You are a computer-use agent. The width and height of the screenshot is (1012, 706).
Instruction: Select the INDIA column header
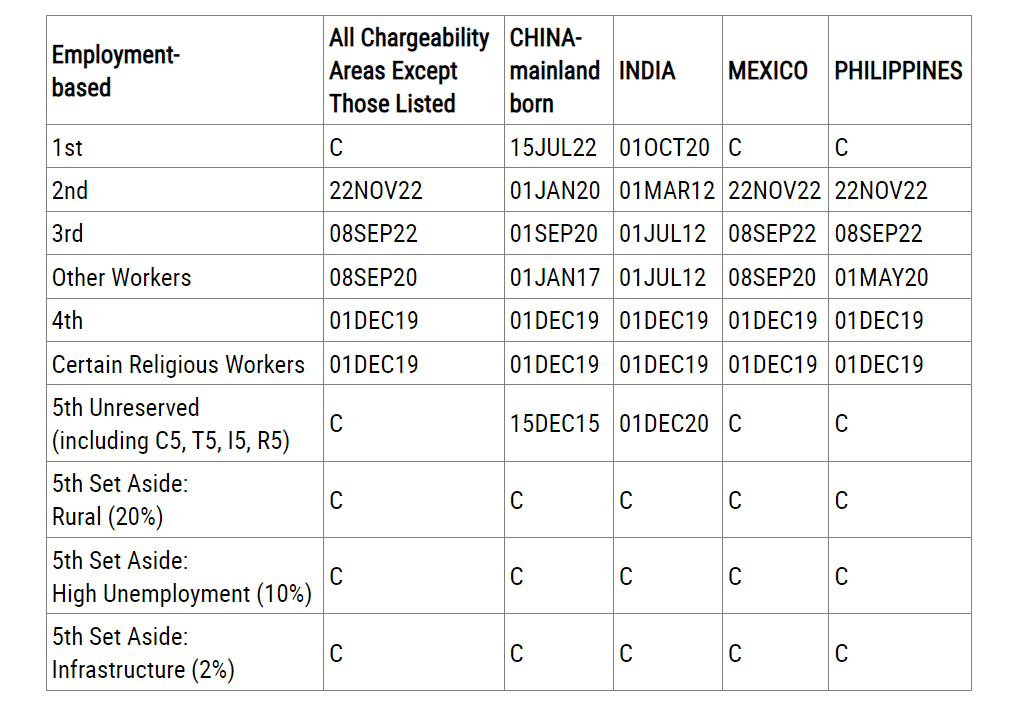click(647, 71)
